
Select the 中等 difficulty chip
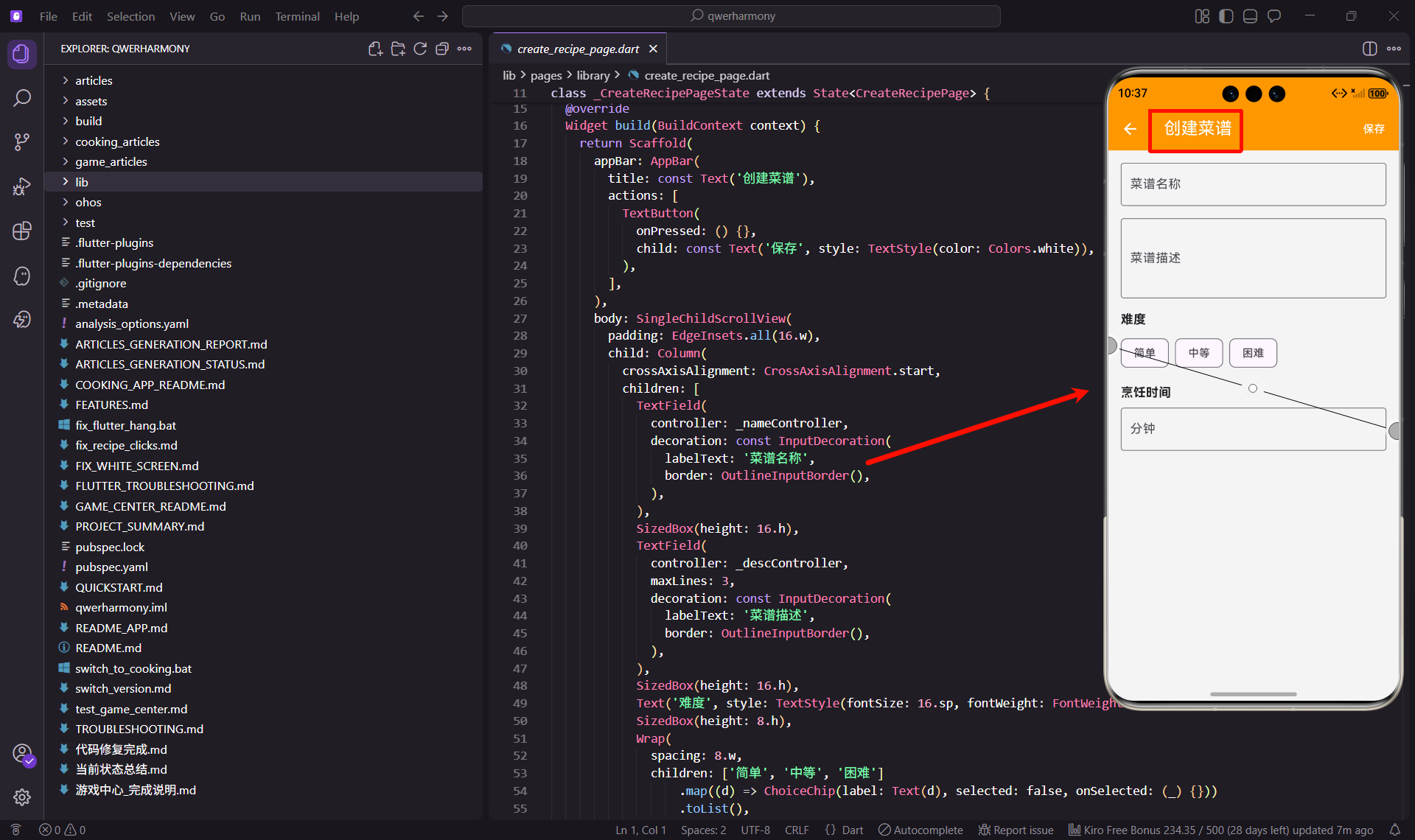[x=1198, y=353]
